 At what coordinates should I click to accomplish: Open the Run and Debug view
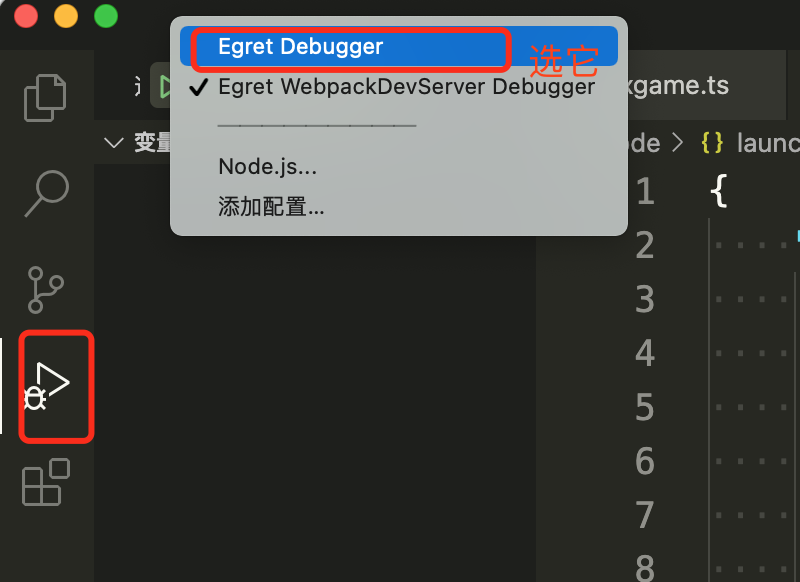tap(47, 386)
